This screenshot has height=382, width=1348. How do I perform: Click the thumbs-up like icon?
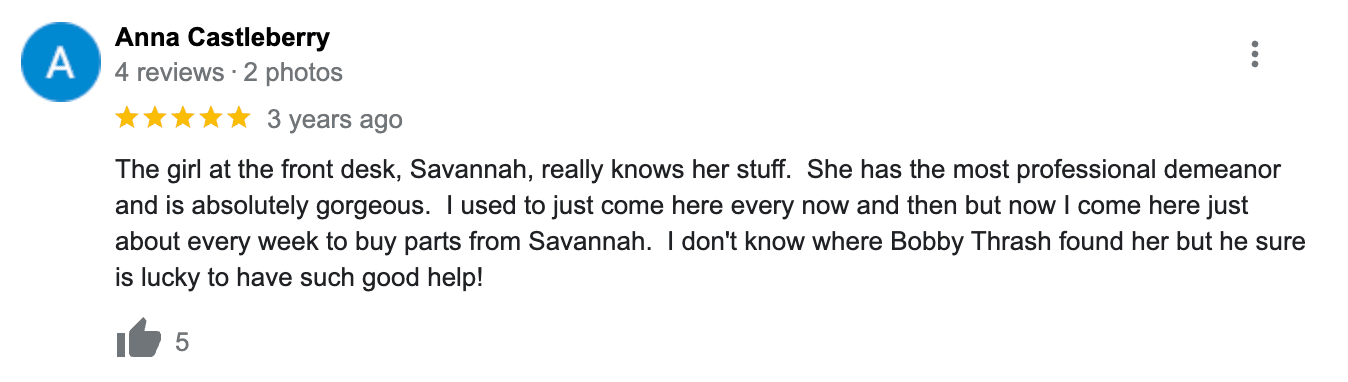(138, 340)
